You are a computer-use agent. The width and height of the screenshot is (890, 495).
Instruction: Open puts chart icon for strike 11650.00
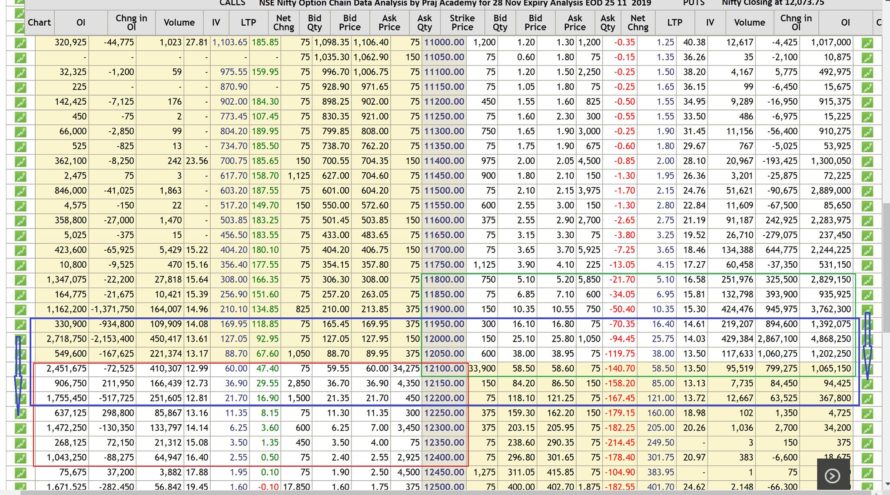(x=867, y=235)
